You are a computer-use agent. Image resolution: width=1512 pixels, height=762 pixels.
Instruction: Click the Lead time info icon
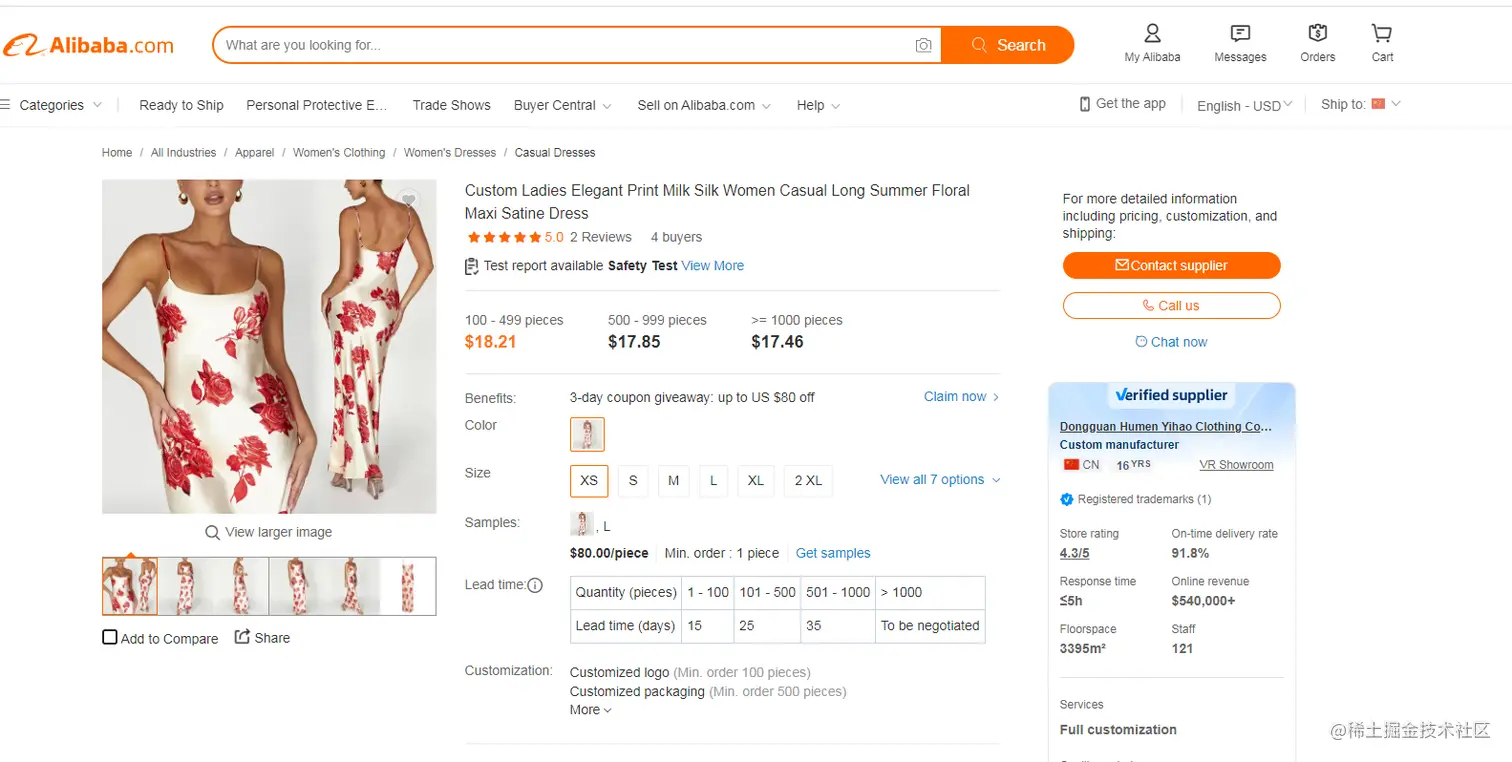535,585
